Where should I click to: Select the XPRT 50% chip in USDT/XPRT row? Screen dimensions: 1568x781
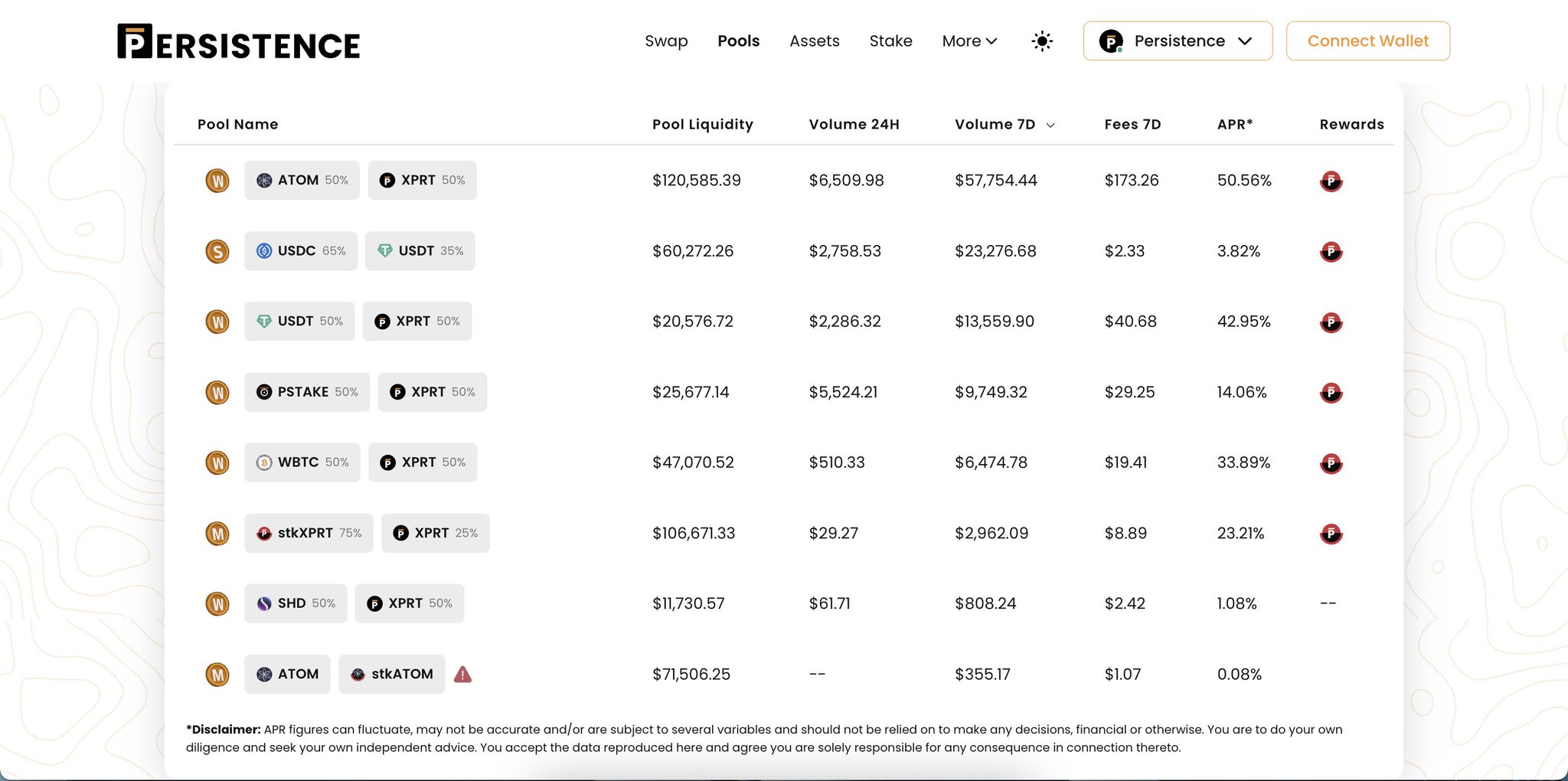(x=417, y=322)
